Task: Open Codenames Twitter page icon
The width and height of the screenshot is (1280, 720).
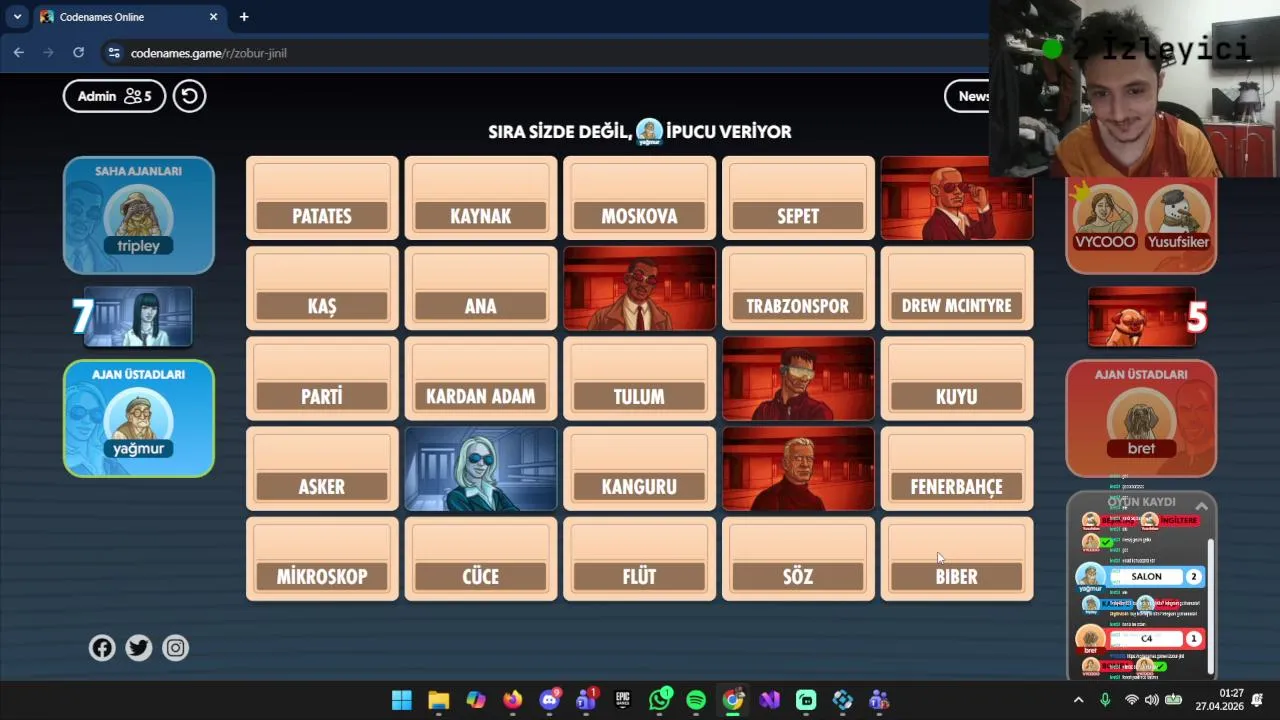Action: [x=139, y=648]
